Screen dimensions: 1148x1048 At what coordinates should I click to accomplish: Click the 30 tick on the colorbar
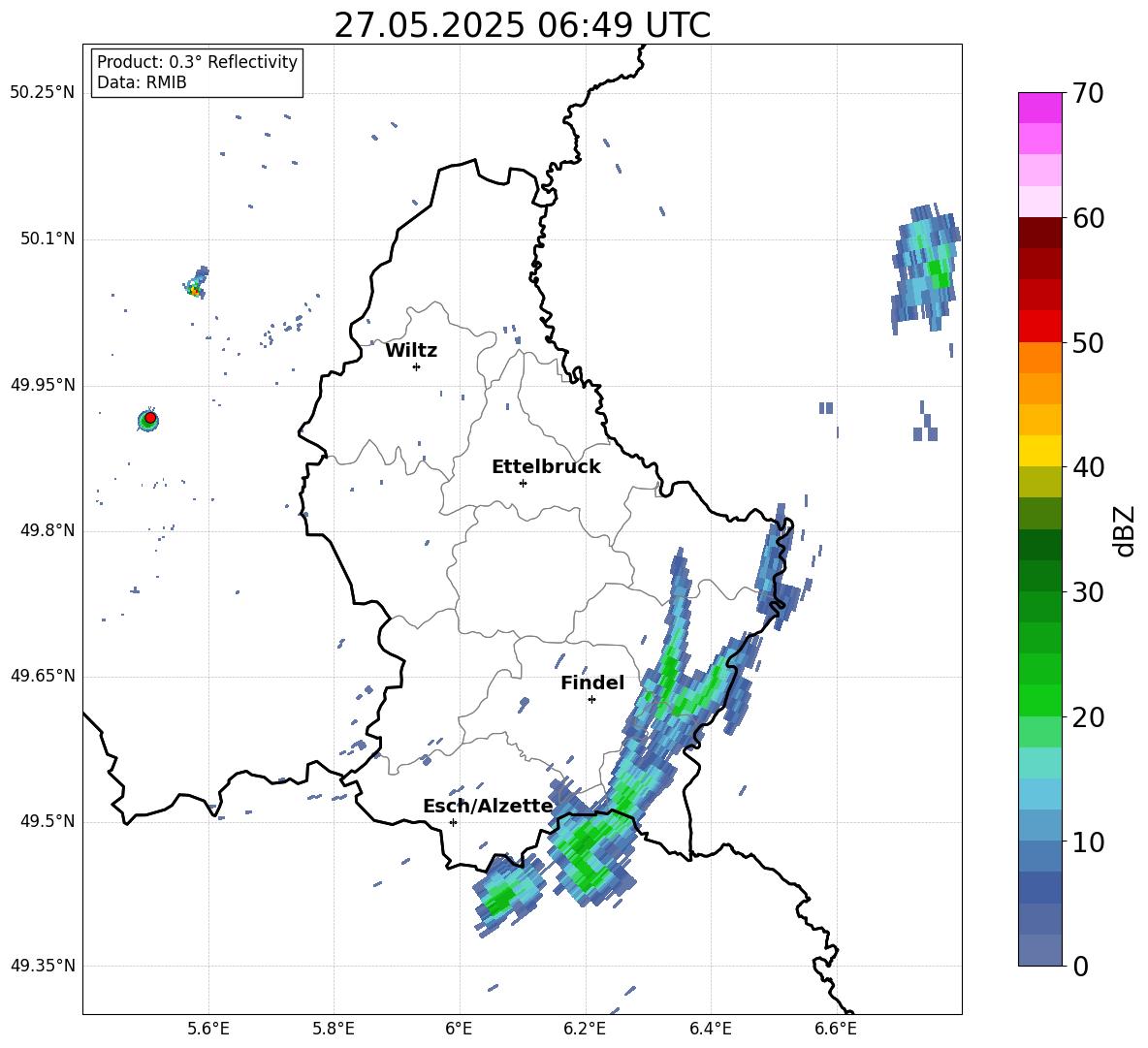tap(1088, 592)
